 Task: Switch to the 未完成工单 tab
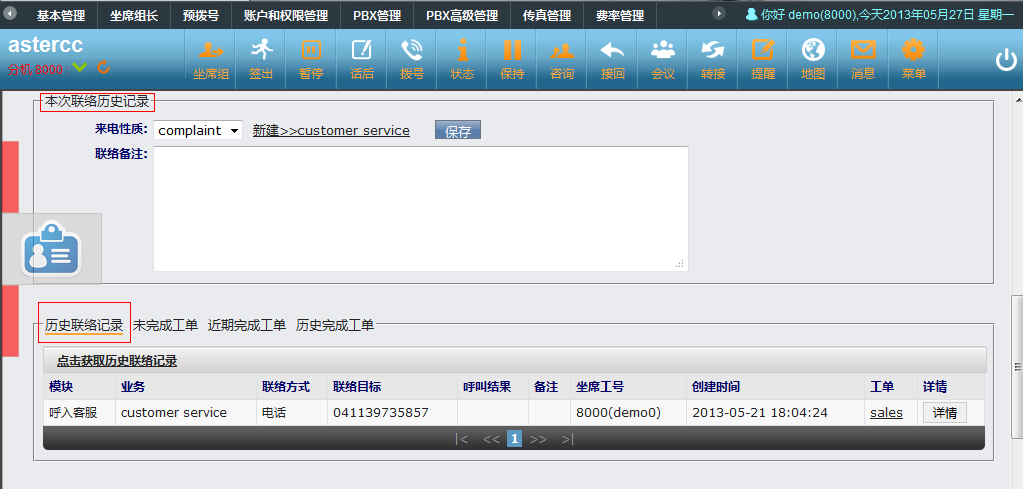tap(165, 325)
